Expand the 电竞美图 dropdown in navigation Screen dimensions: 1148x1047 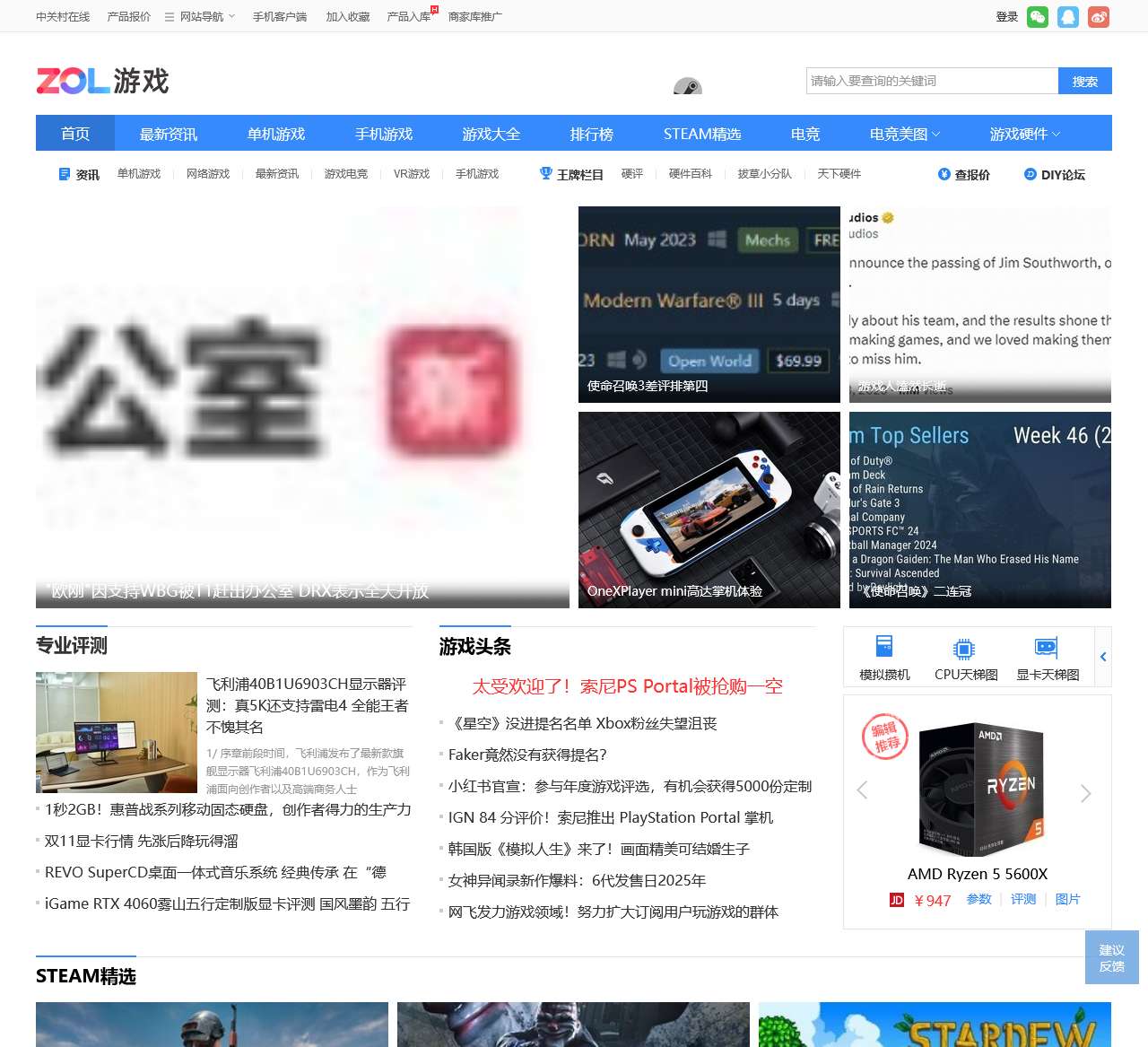905,134
